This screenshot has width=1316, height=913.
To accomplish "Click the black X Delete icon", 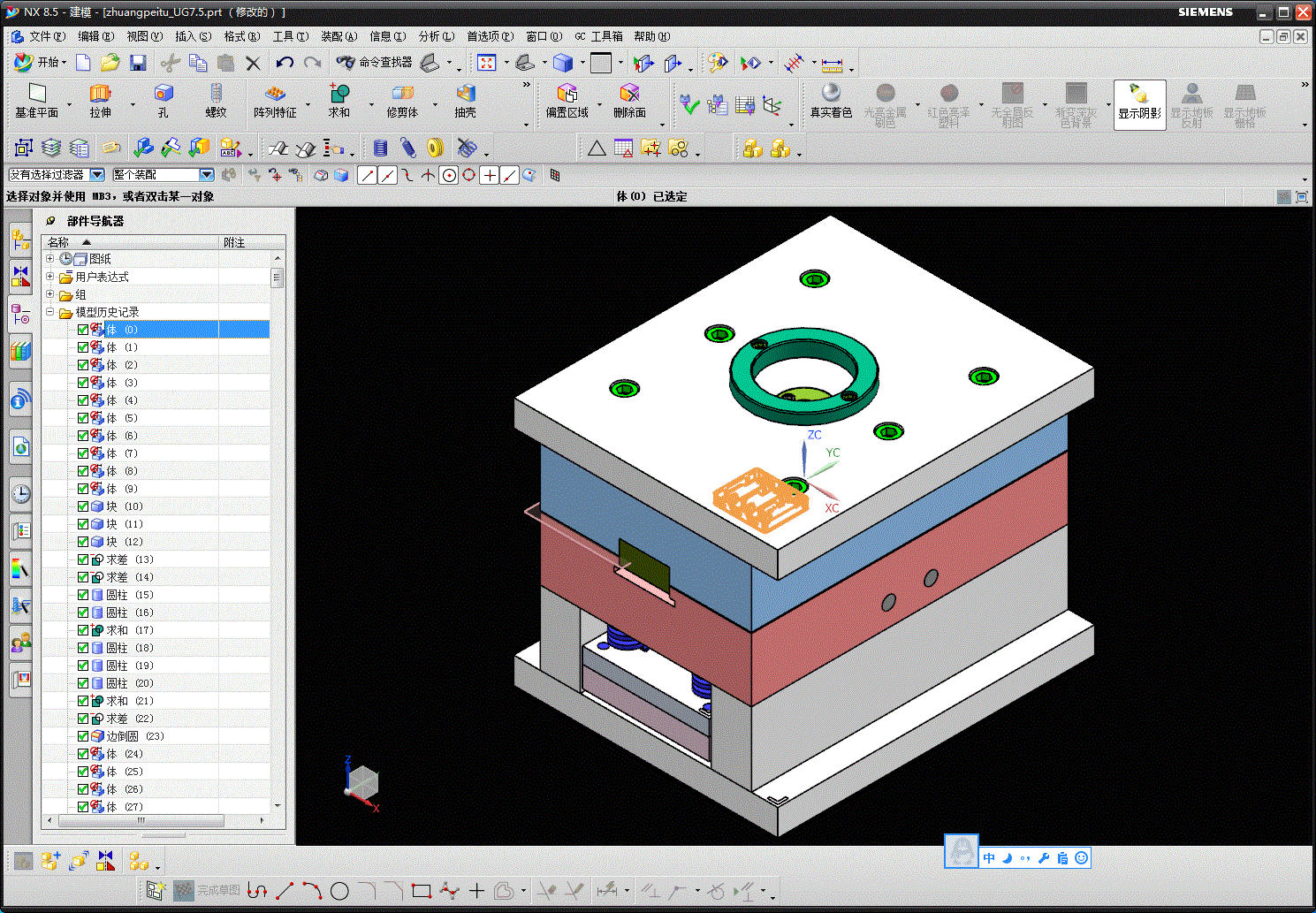I will (x=254, y=62).
